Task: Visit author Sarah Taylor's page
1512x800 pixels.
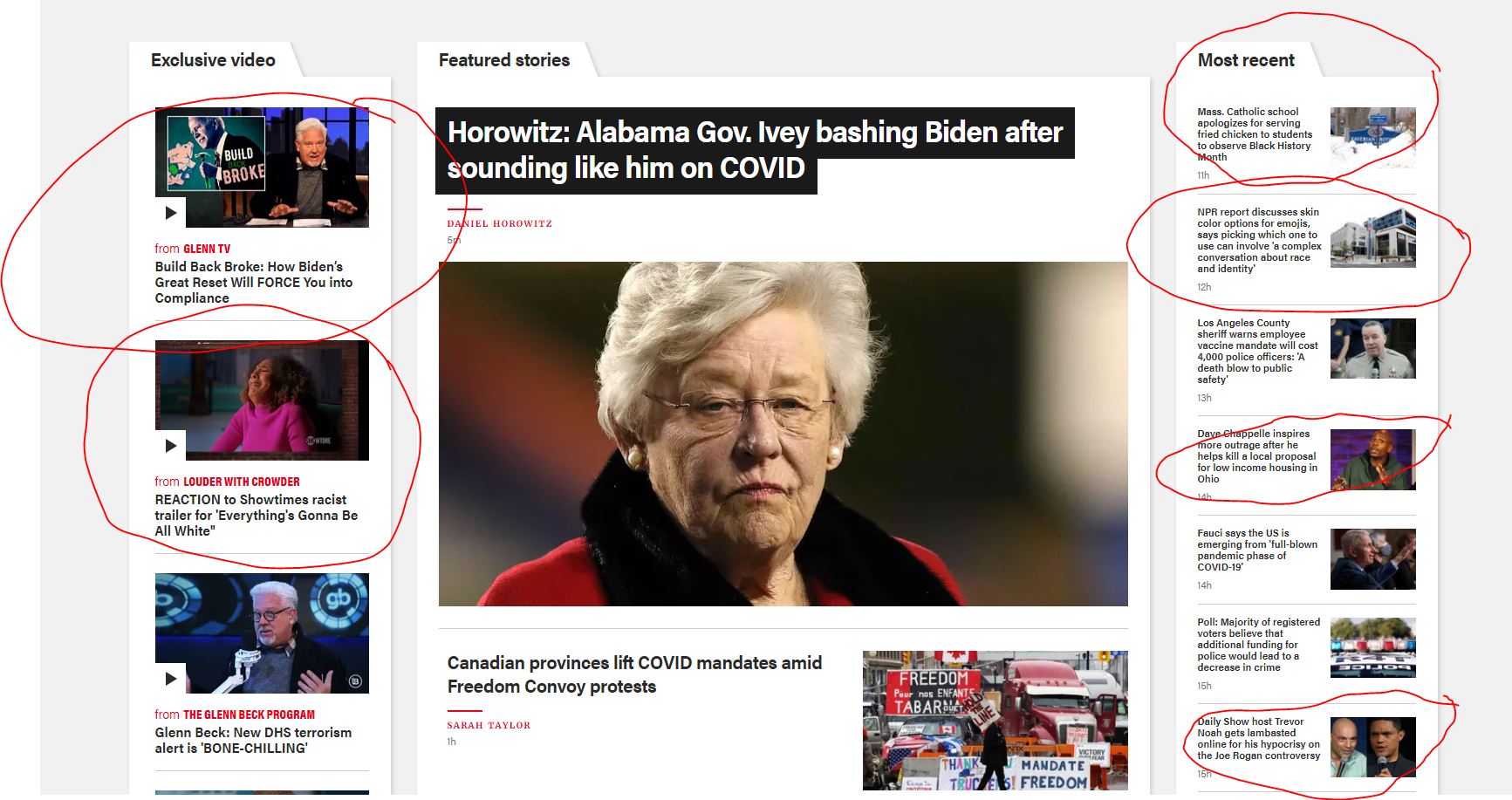Action: click(489, 725)
